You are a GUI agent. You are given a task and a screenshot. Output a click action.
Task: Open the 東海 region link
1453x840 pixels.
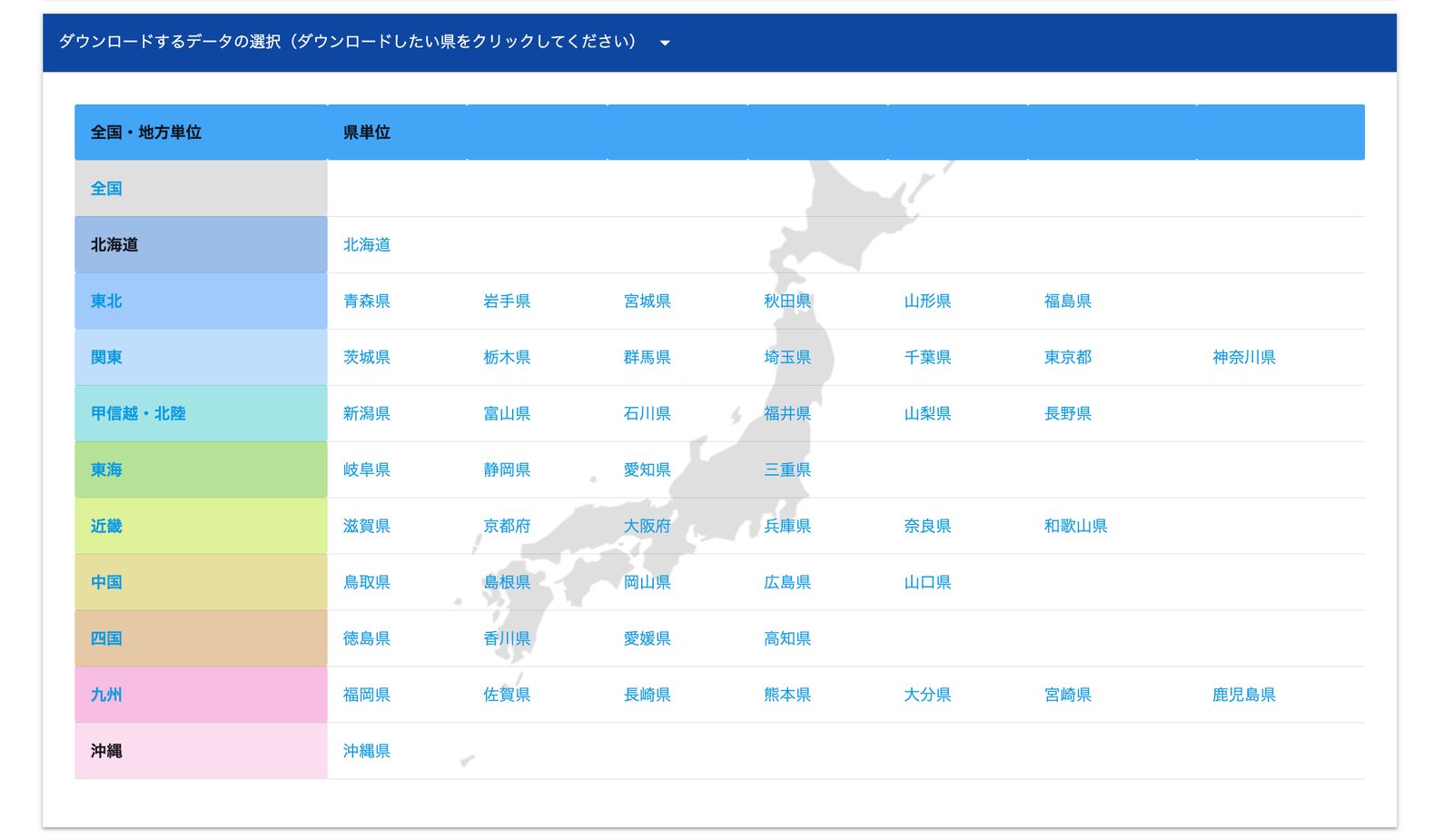click(106, 470)
